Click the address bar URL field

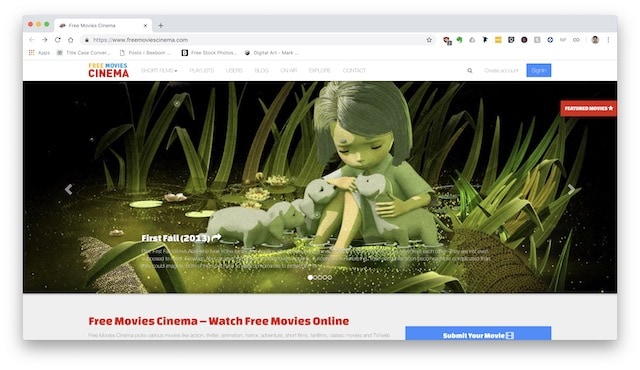tap(259, 40)
